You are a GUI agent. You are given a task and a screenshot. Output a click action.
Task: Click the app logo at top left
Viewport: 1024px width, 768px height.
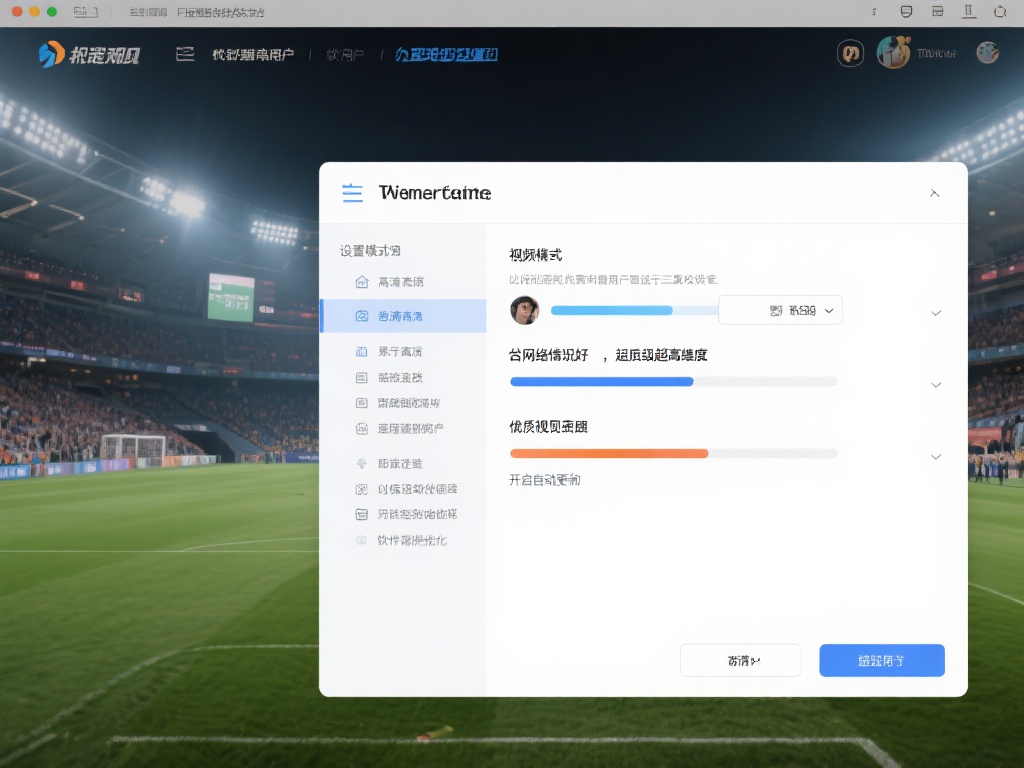(x=45, y=53)
